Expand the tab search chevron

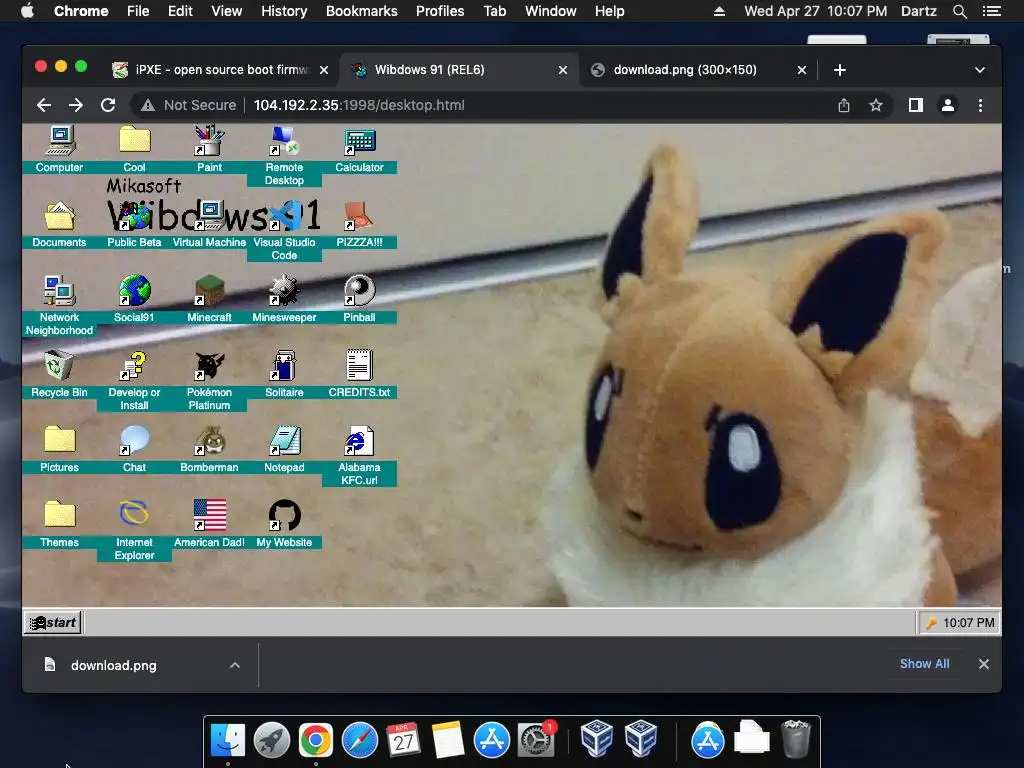[x=980, y=70]
